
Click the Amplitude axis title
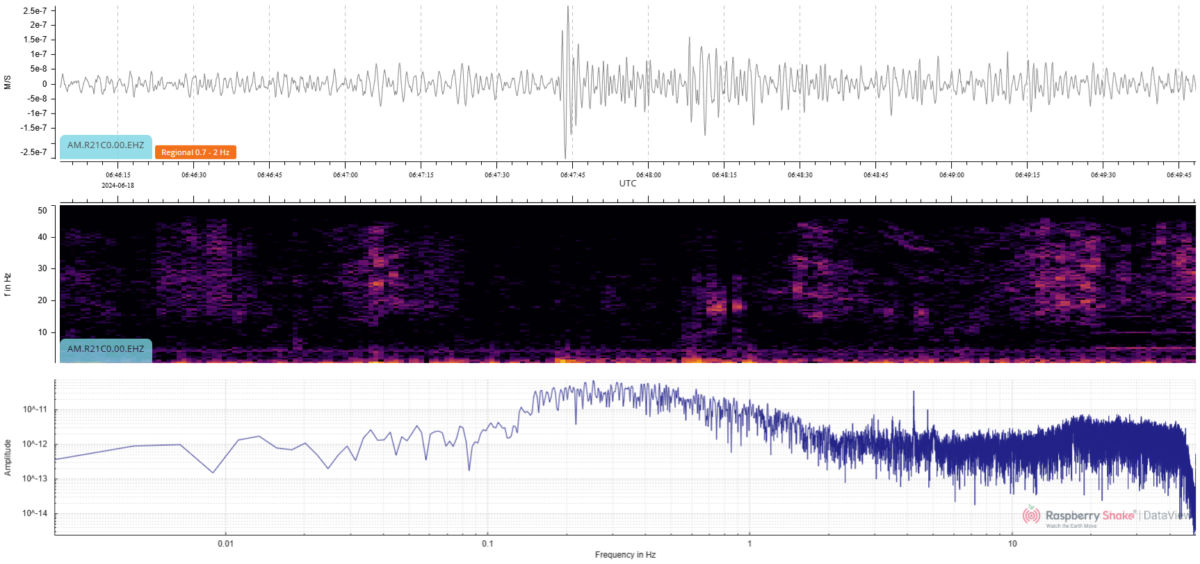[8, 456]
